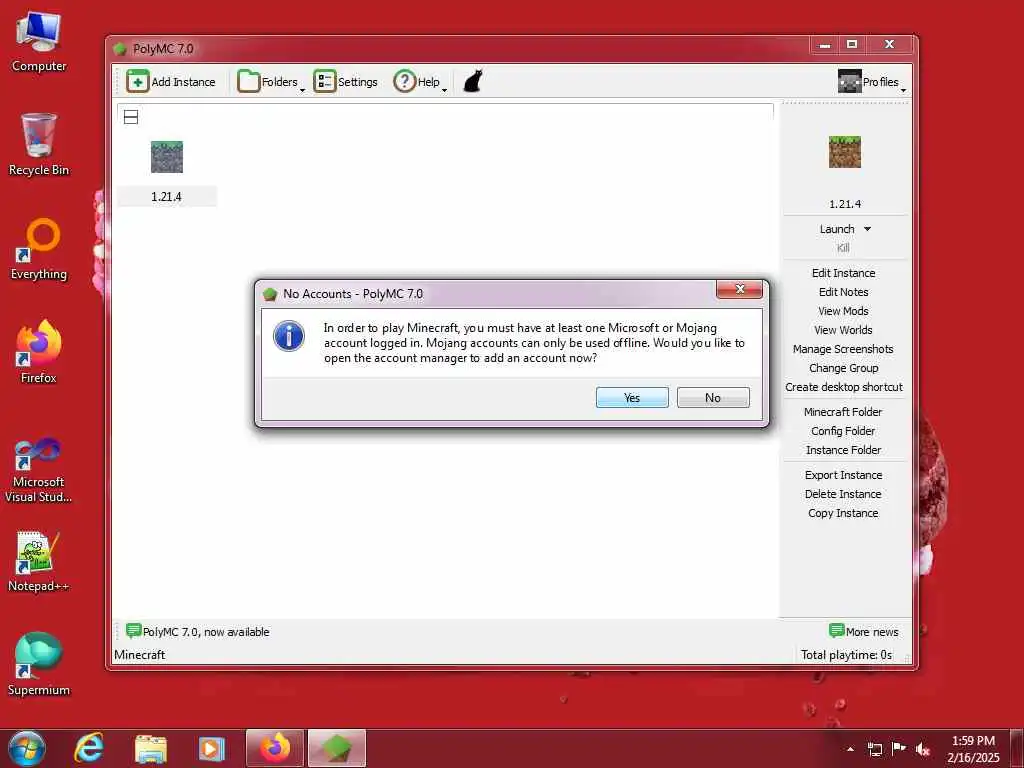Open View Worlds
The width and height of the screenshot is (1024, 768).
[843, 330]
